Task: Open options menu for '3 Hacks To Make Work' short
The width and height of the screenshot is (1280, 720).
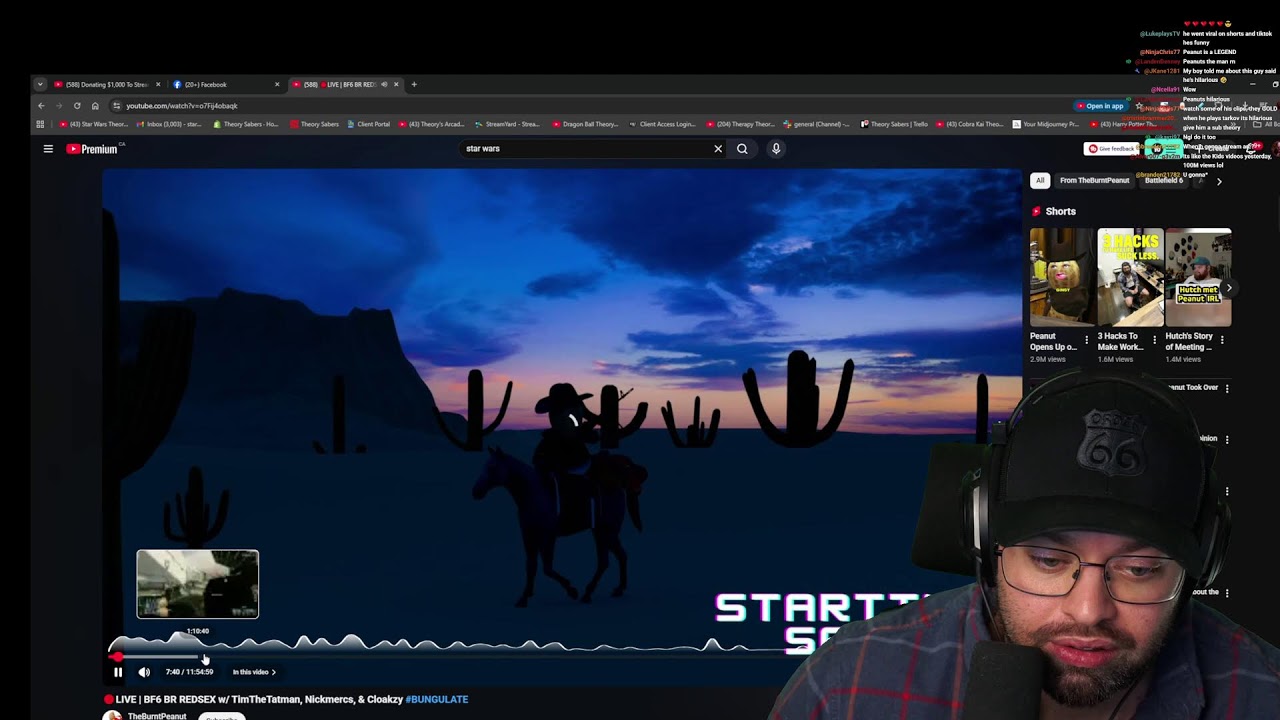Action: pos(1155,341)
